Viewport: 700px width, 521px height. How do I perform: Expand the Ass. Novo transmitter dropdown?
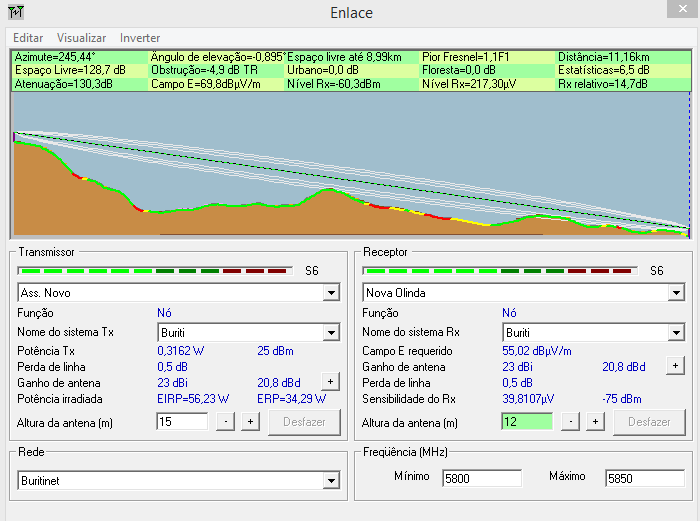(x=331, y=293)
